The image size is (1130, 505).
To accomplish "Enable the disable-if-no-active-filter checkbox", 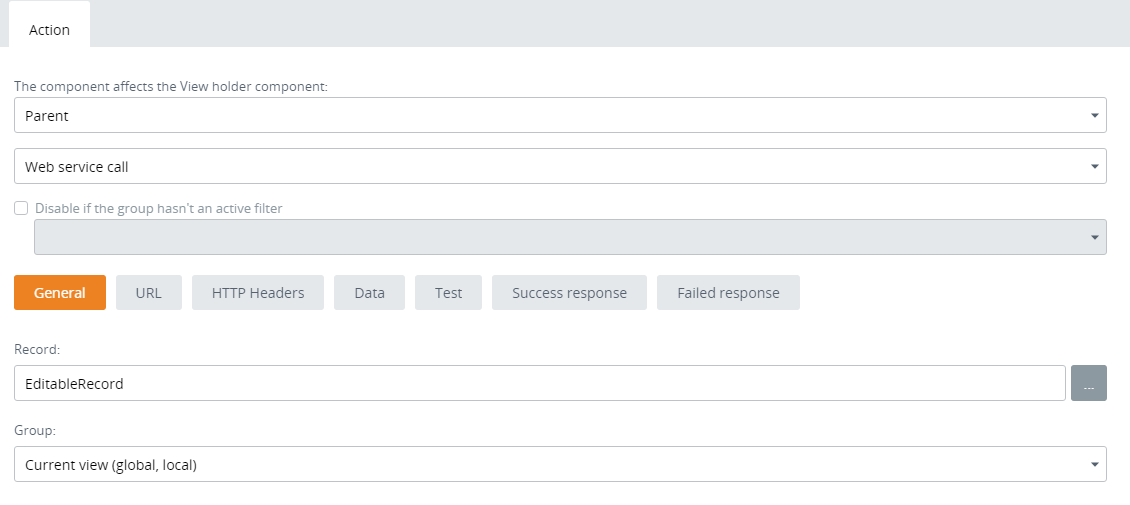I will point(21,209).
